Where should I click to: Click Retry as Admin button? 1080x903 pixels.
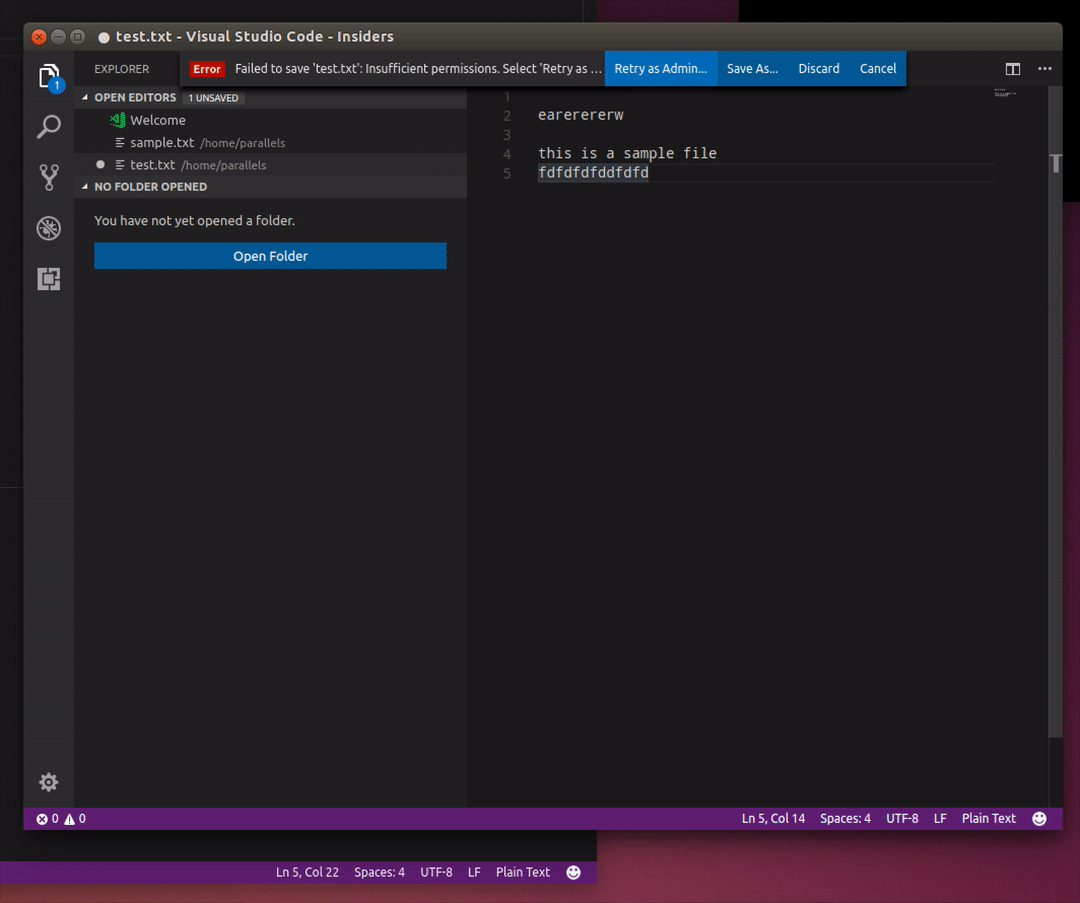click(x=661, y=69)
